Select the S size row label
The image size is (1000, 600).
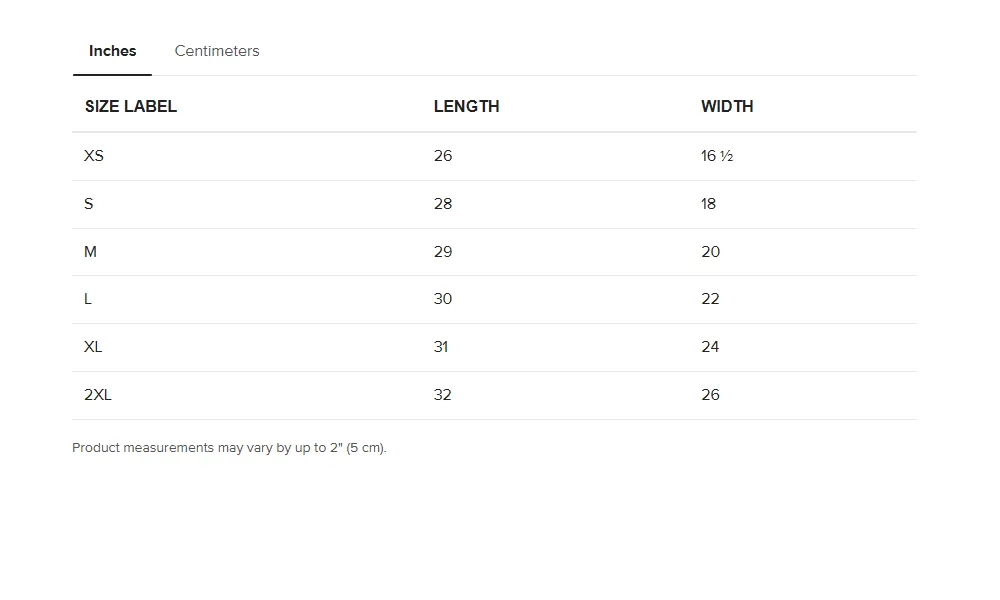(x=89, y=204)
